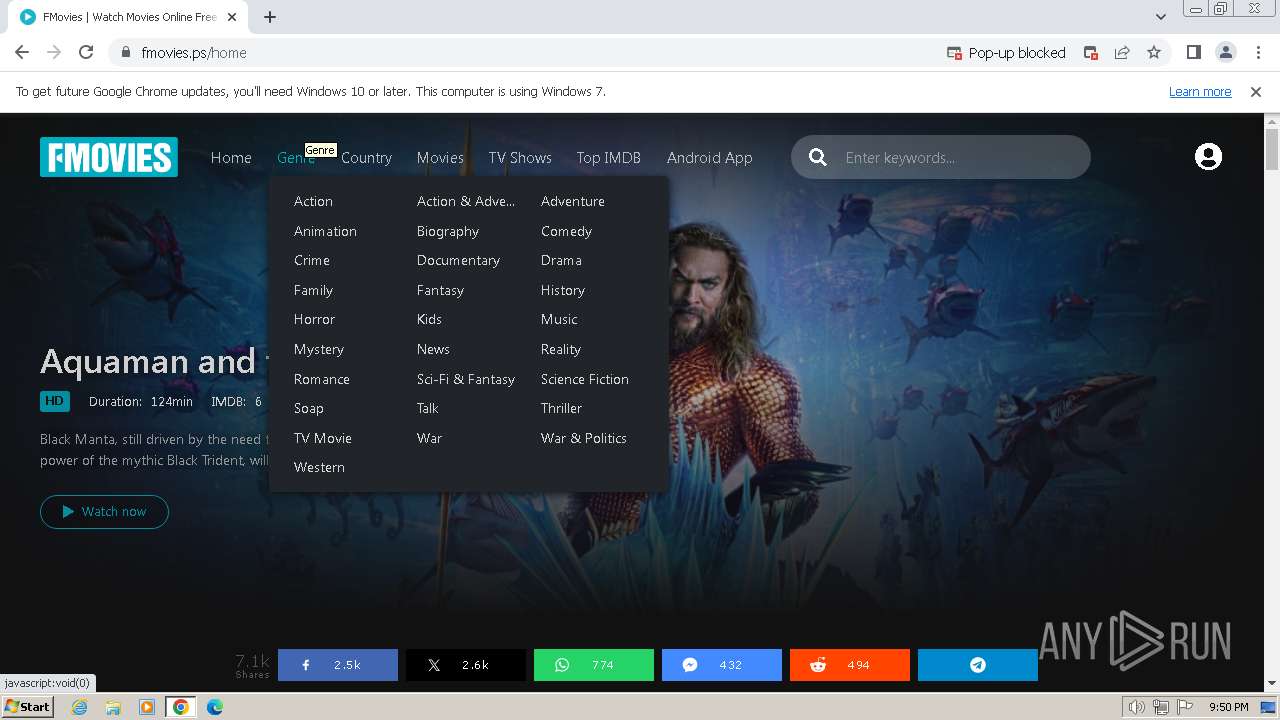The height and width of the screenshot is (720, 1280).
Task: Pick the Adventure genre
Action: pyautogui.click(x=573, y=201)
